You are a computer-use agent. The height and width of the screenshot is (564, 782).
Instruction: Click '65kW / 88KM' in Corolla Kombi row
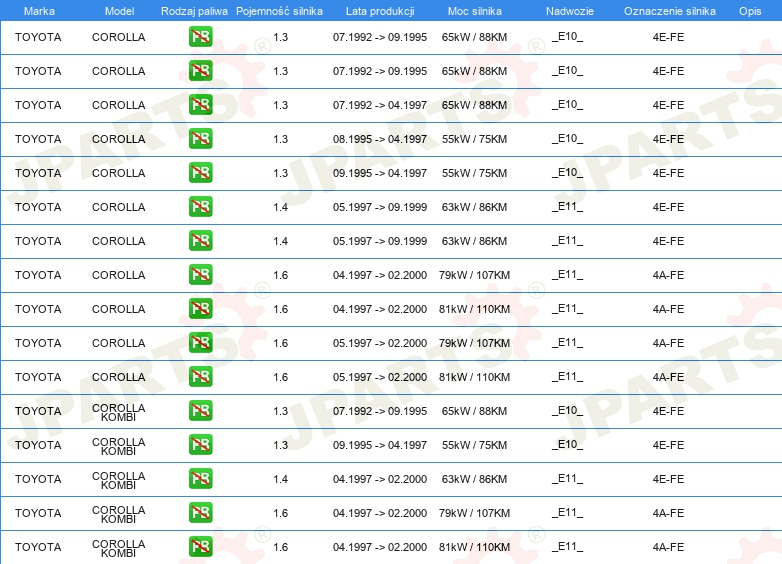point(474,411)
